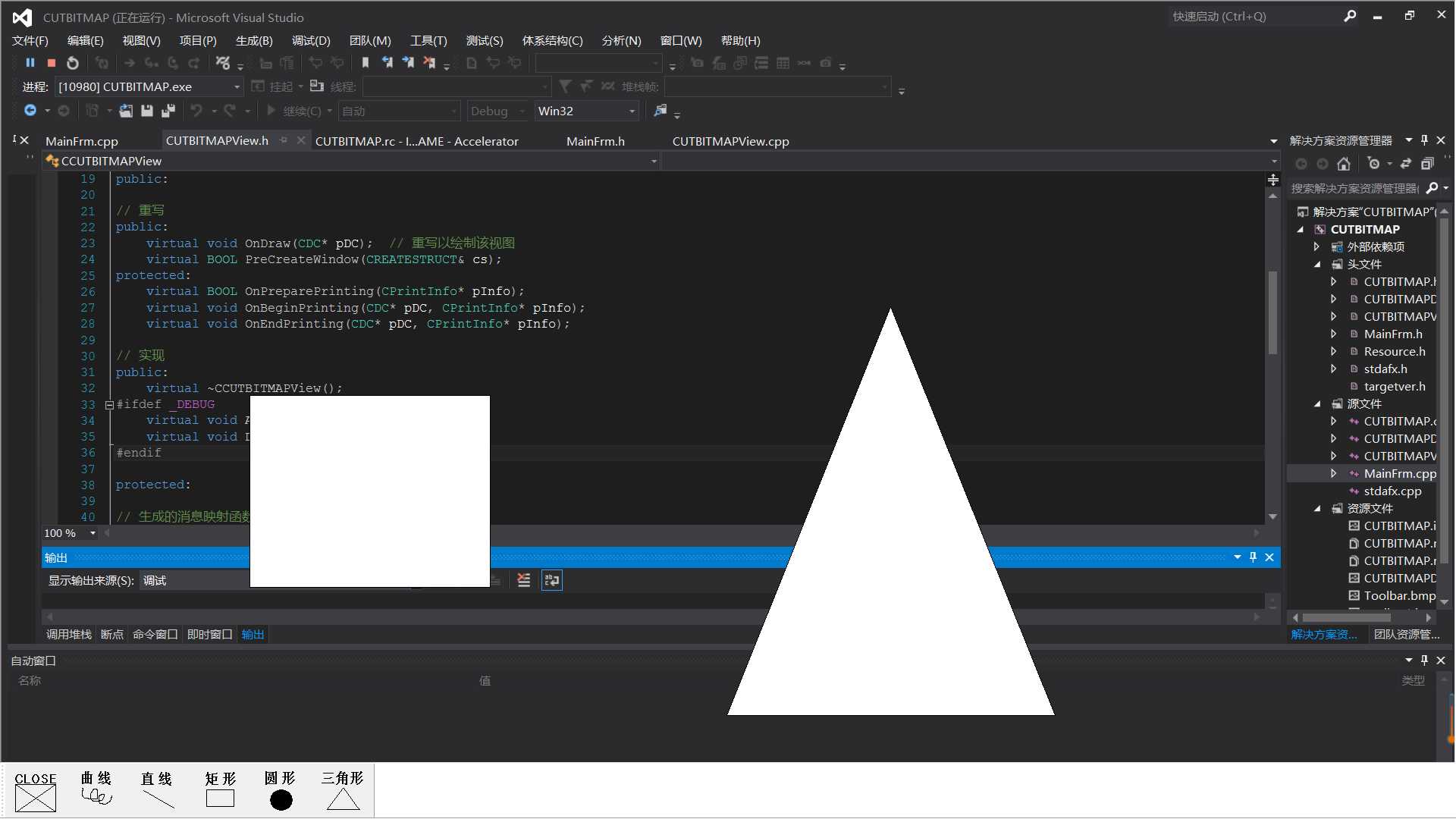This screenshot has width=1456, height=819.
Task: Restart the debug session
Action: tap(73, 63)
